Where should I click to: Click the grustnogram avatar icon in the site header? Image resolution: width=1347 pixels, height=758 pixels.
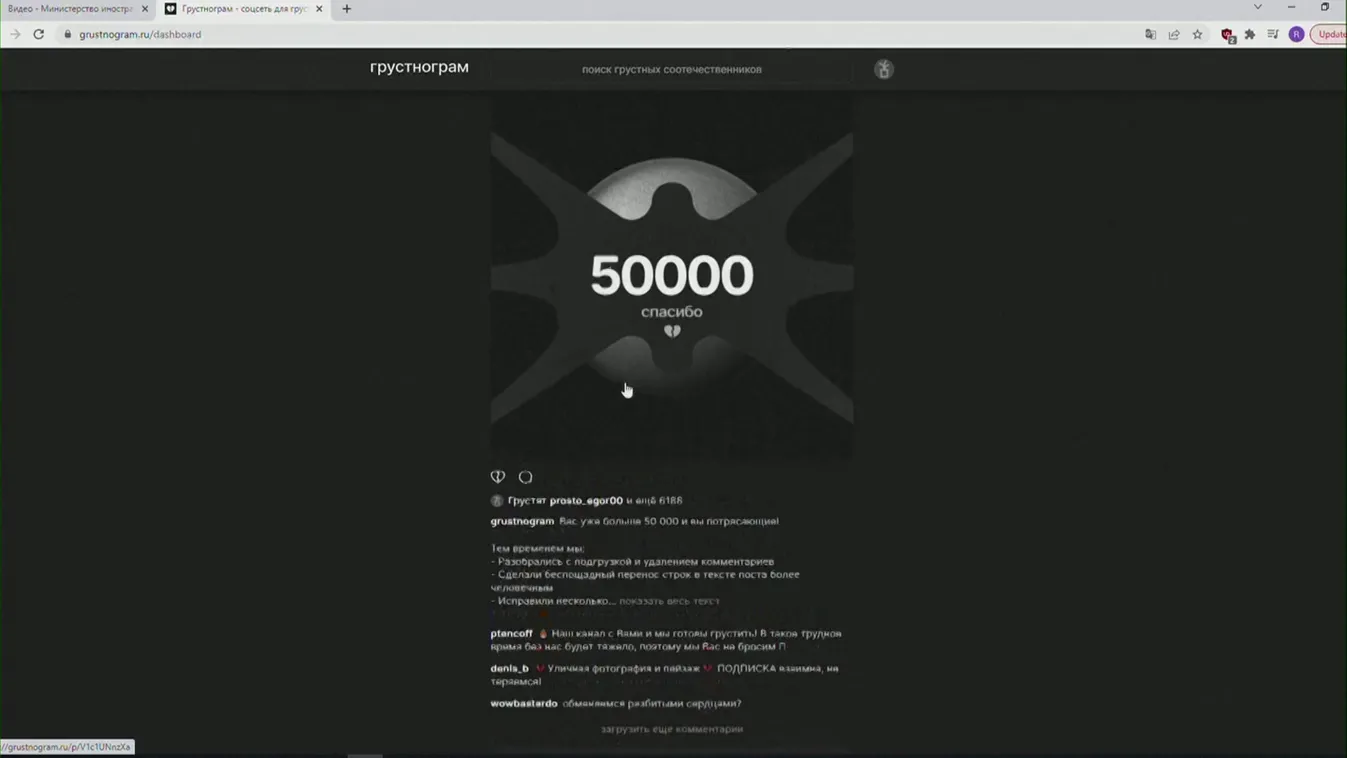(x=883, y=69)
